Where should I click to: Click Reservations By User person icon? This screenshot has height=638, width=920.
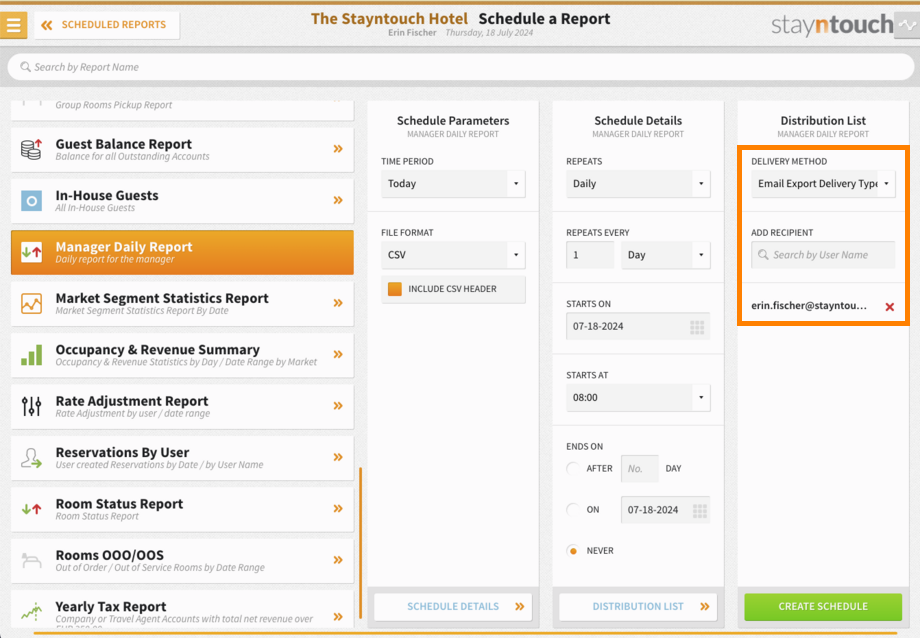32,458
